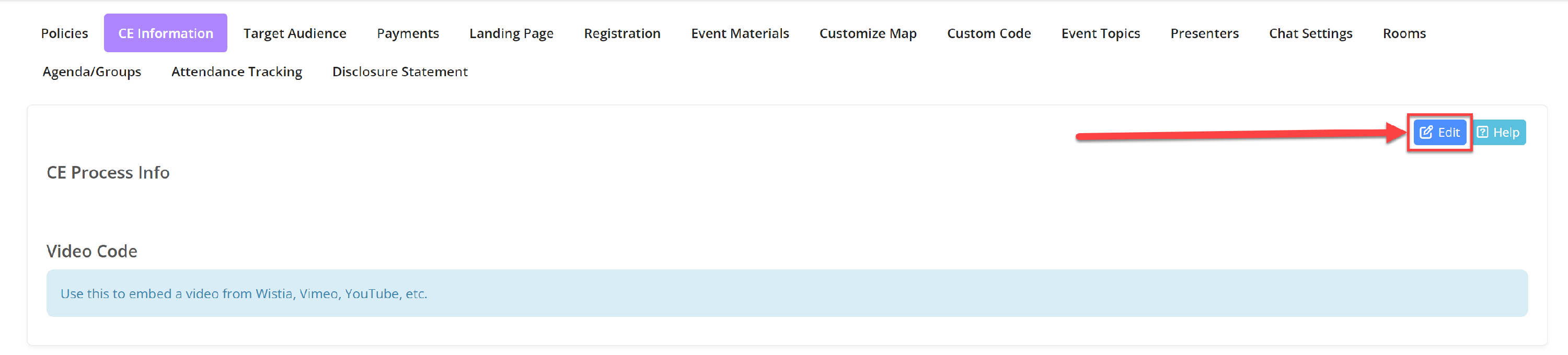
Task: Open the Agenda/Groups tab
Action: (x=92, y=72)
